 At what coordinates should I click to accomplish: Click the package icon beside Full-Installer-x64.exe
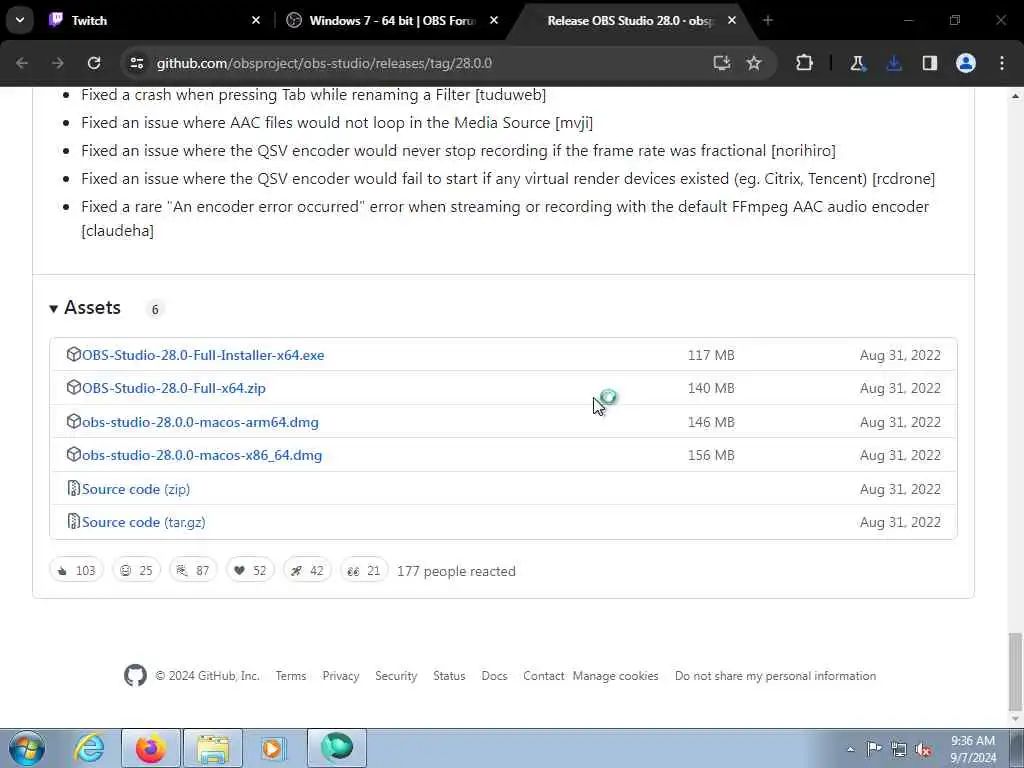(x=74, y=355)
